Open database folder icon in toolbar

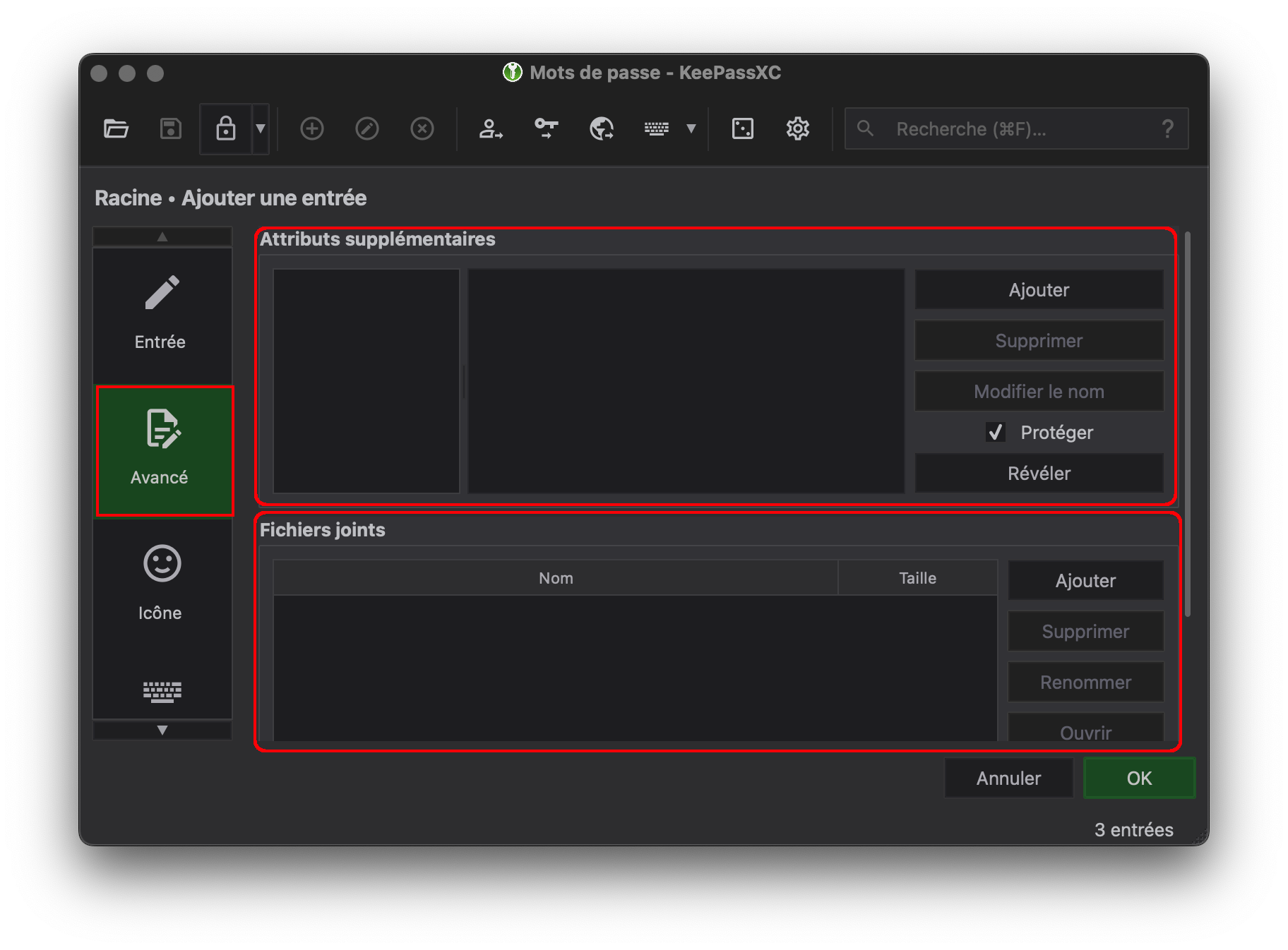pos(116,128)
